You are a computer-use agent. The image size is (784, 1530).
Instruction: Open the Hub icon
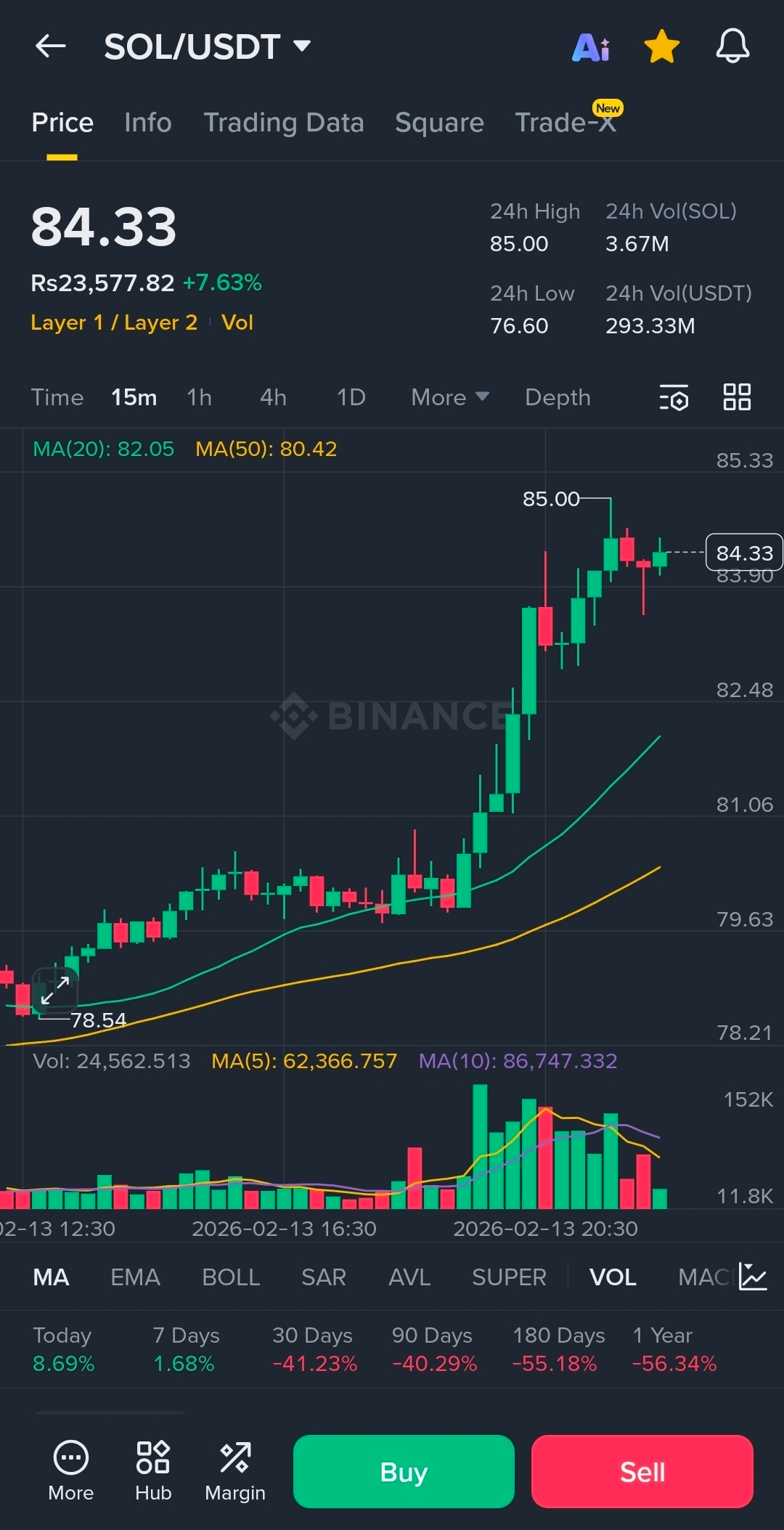tap(153, 1470)
